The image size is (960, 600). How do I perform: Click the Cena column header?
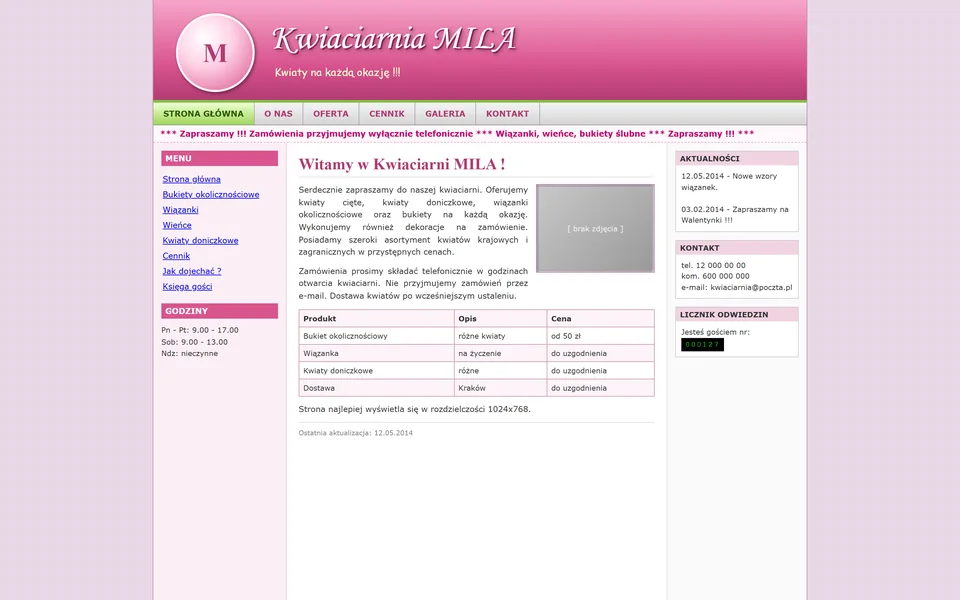[x=600, y=318]
